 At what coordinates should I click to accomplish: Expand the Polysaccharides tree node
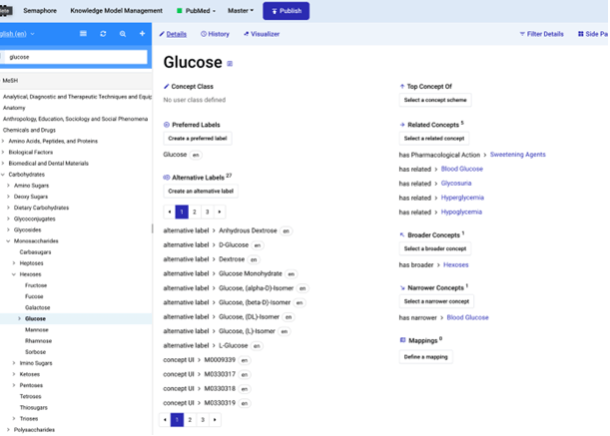(x=9, y=430)
